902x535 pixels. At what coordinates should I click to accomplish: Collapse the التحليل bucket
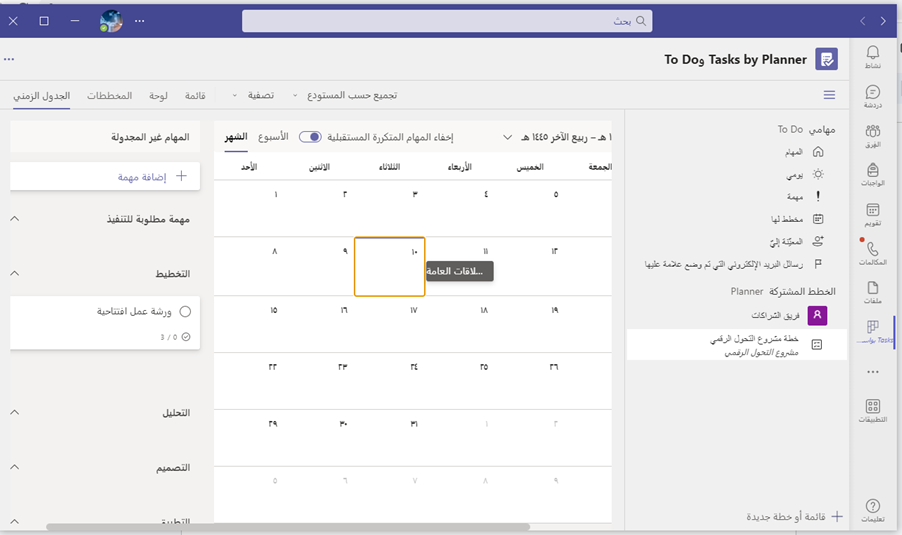(15, 412)
